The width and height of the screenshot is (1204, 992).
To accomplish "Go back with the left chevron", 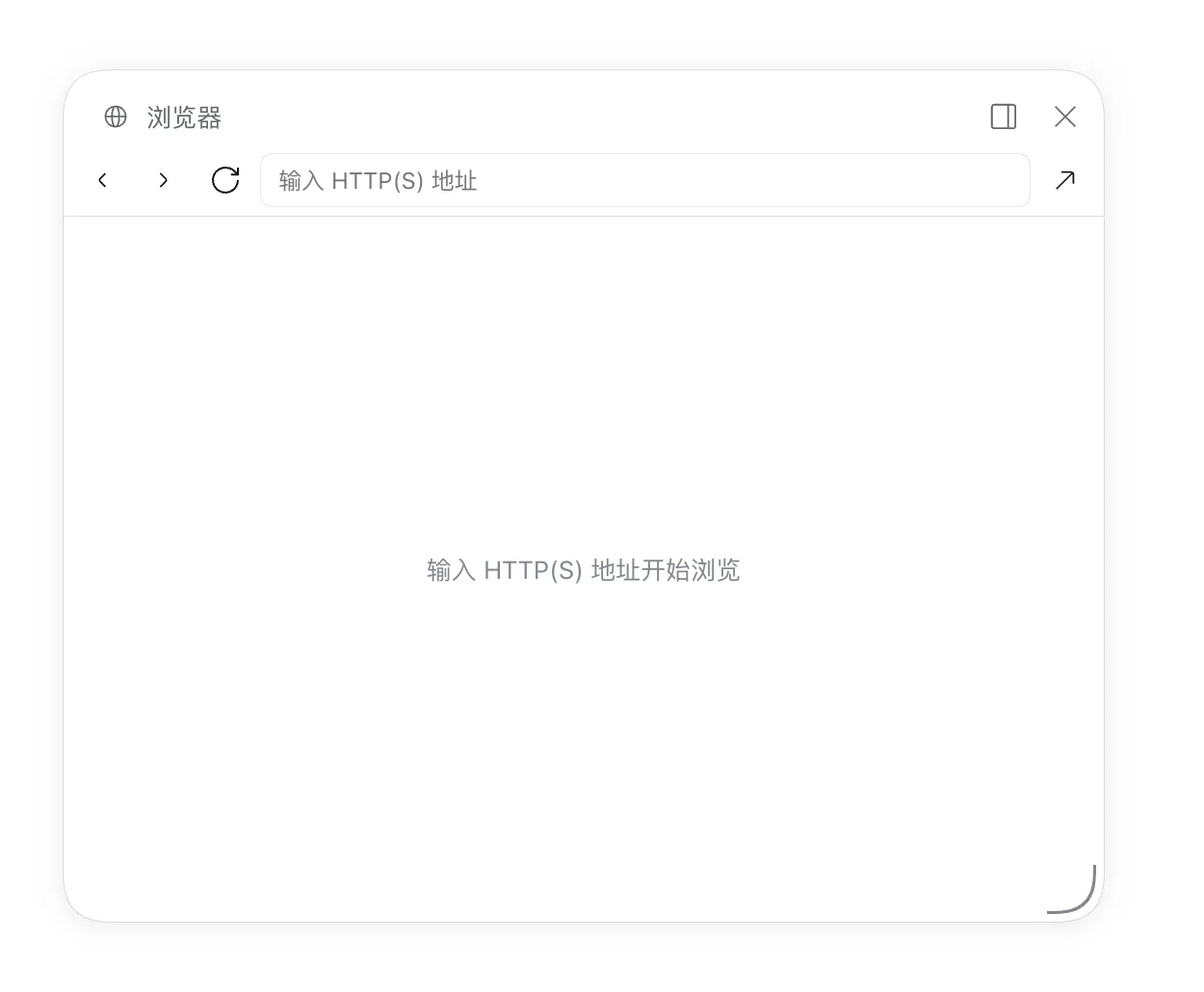I will coord(102,180).
